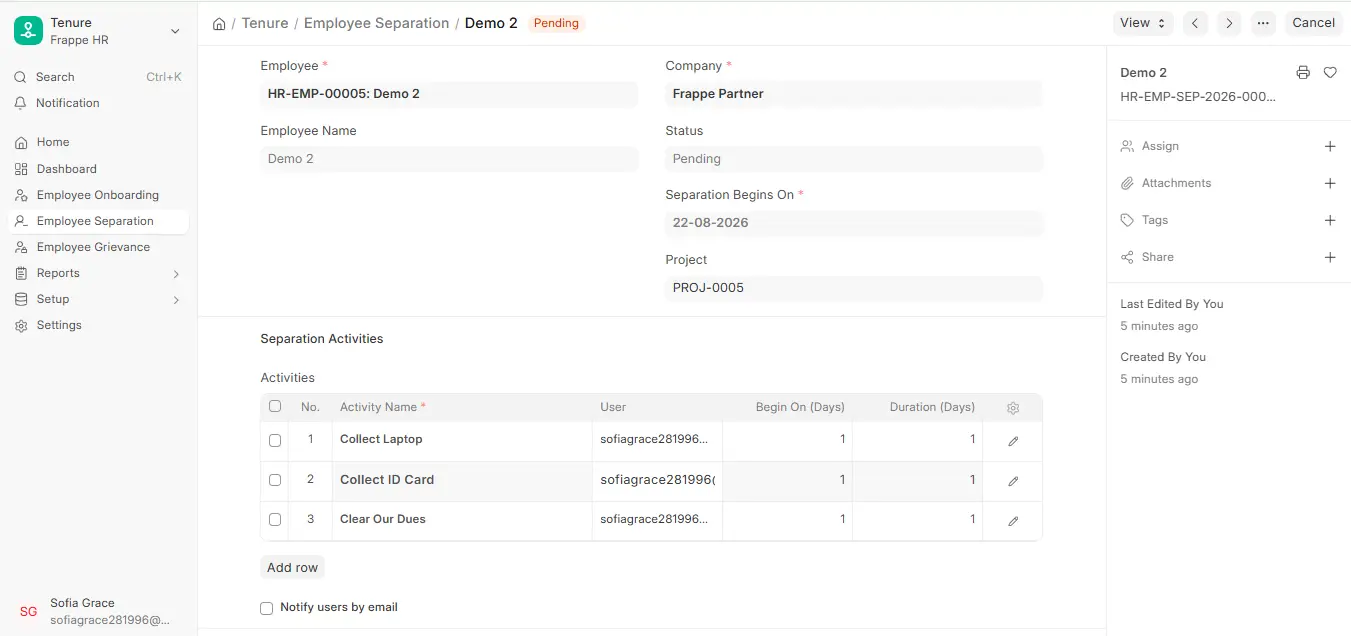Go to Tenure breadcrumb link

click(x=265, y=23)
